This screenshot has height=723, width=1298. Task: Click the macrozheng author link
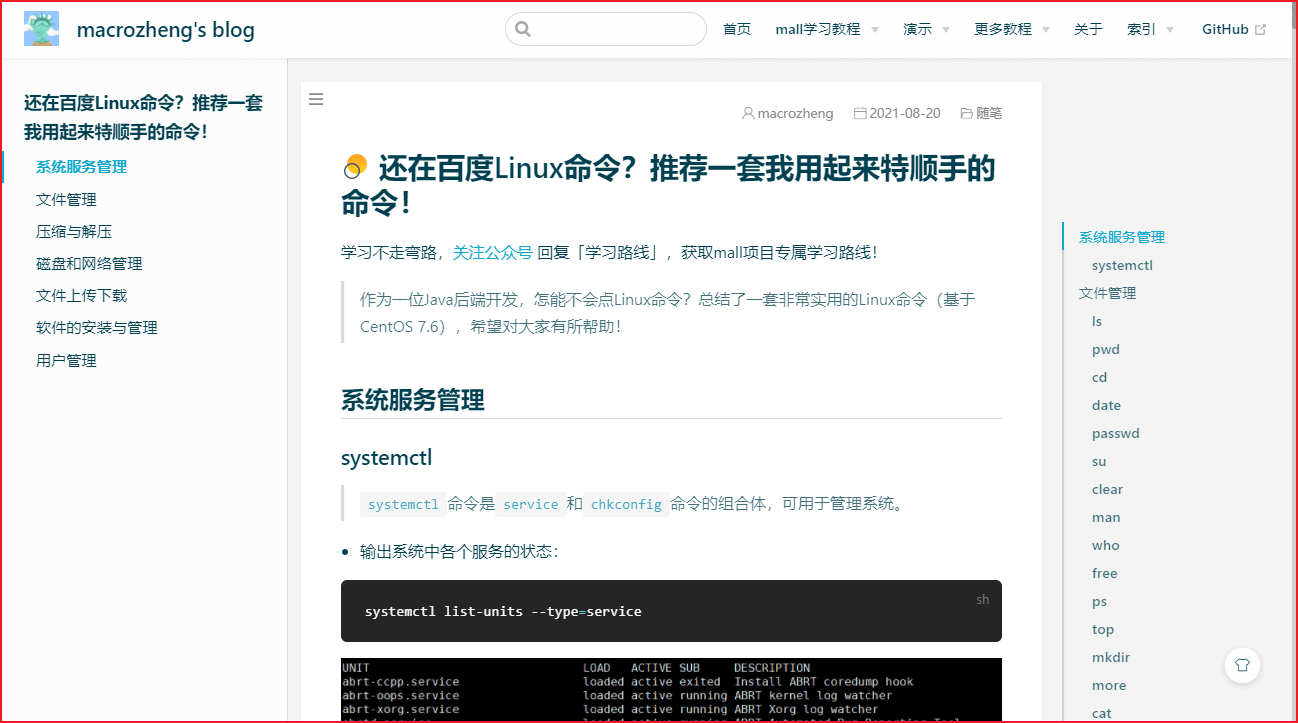(x=795, y=113)
